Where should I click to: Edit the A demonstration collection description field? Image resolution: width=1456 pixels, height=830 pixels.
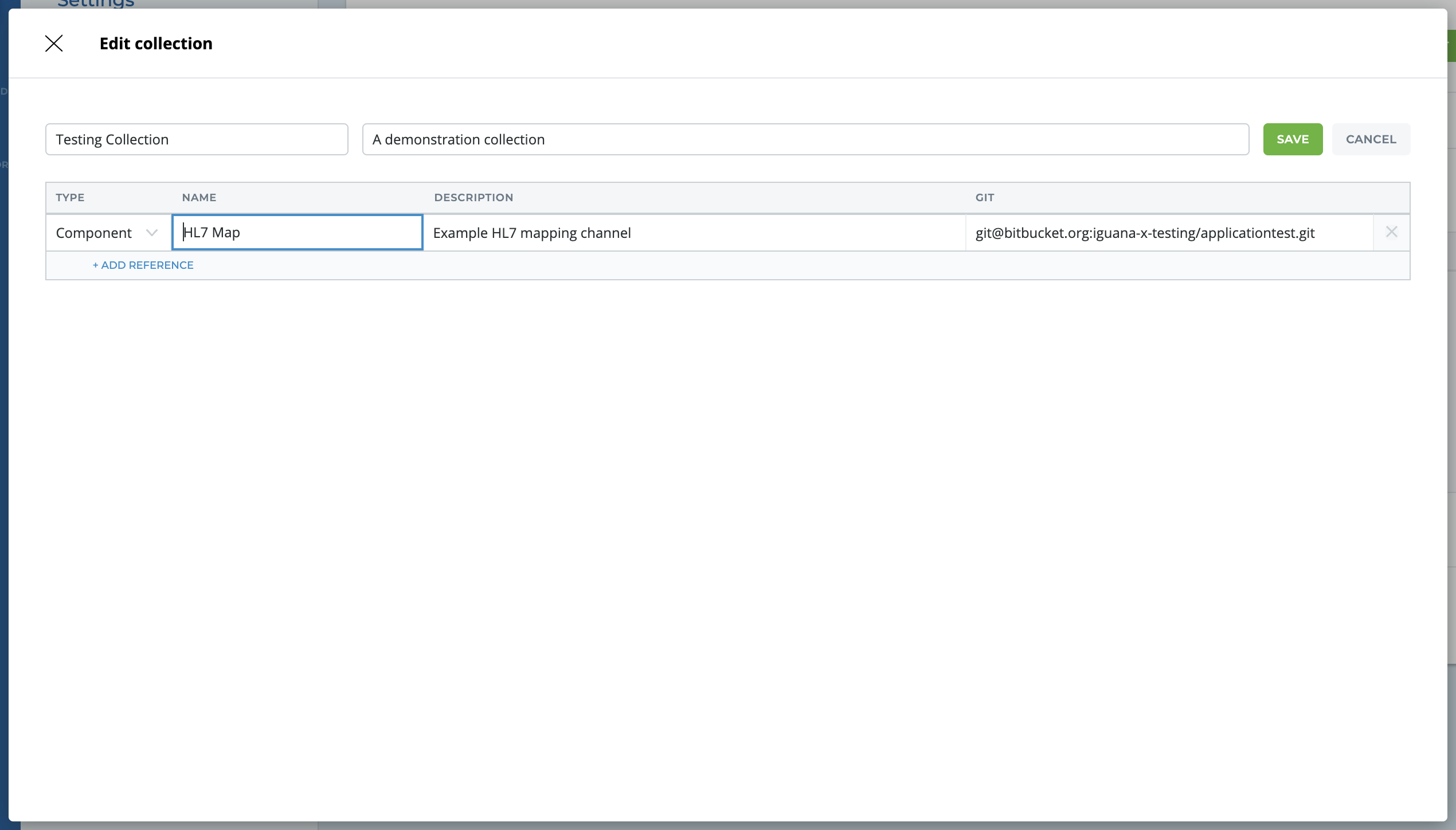coord(805,139)
